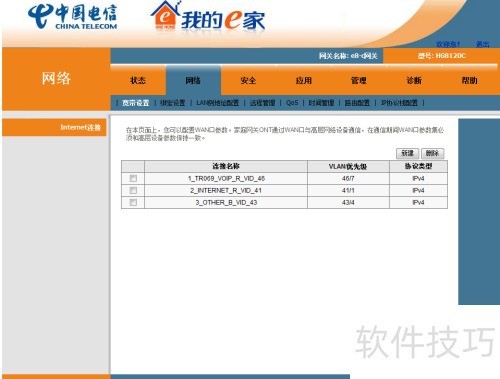Select the 时间管理 submenu item
Viewport: 500px width, 379px height.
(321, 103)
